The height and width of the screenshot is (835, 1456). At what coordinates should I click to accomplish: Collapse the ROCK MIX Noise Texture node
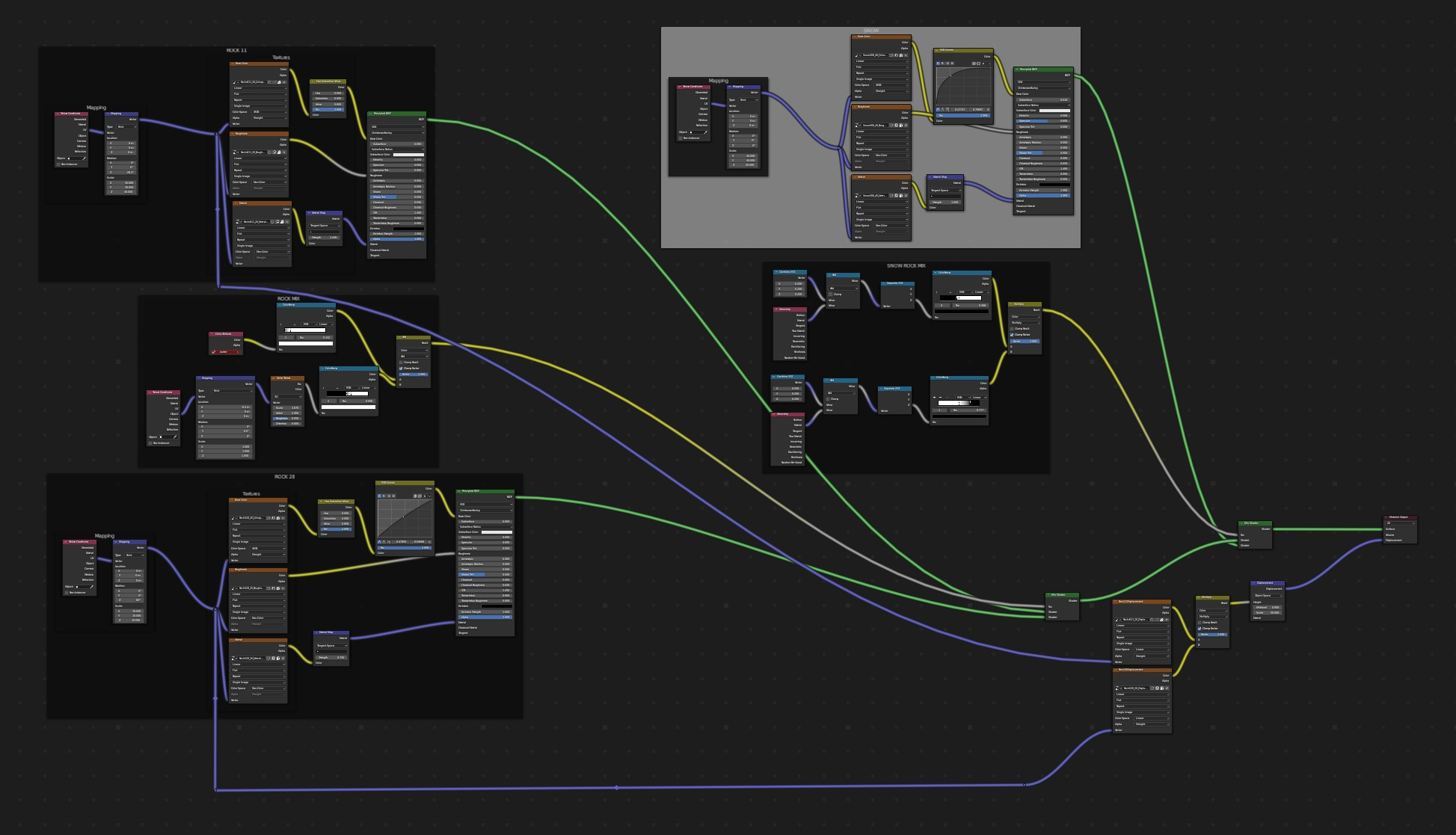click(274, 378)
